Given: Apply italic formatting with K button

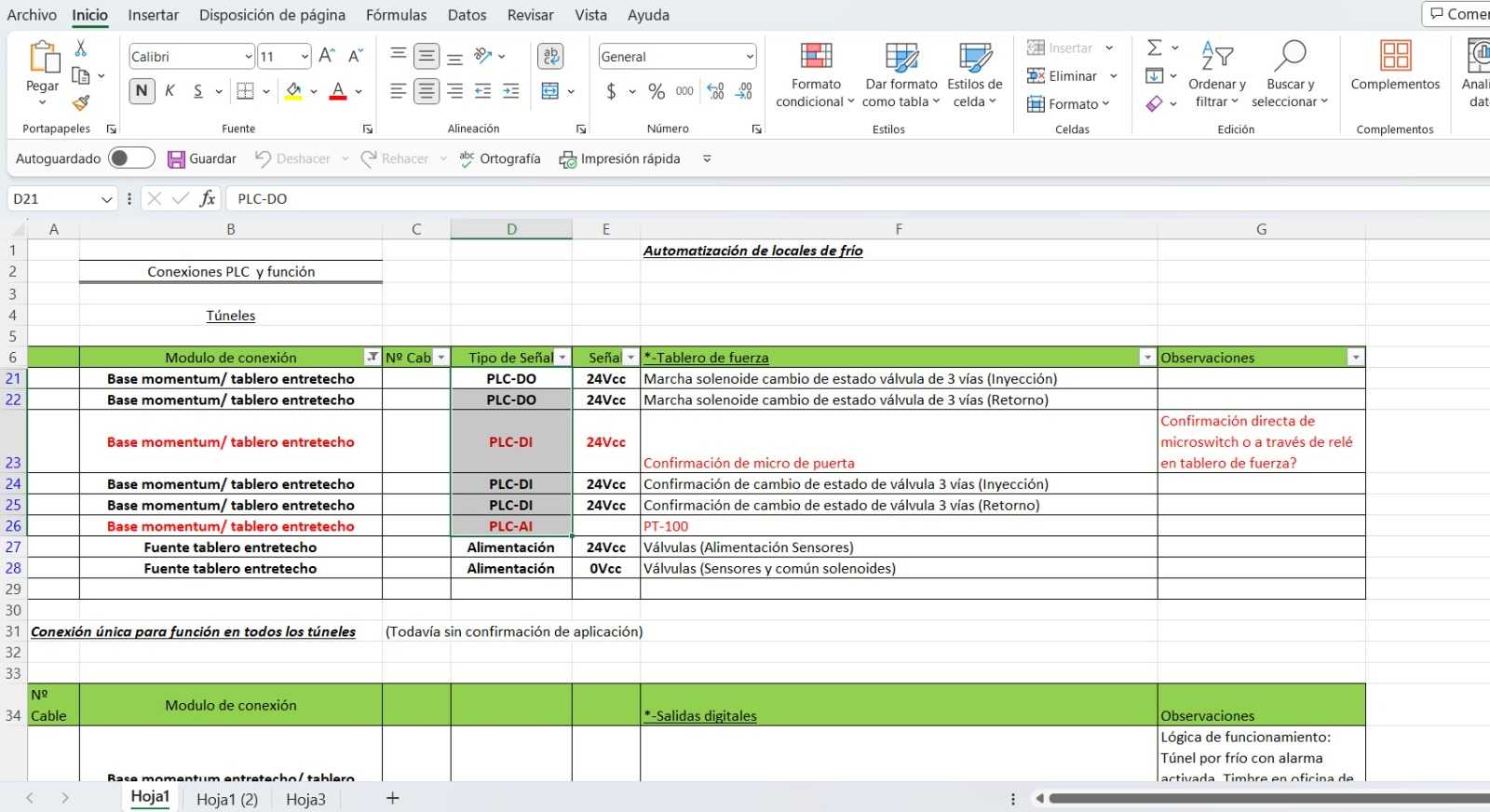Looking at the screenshot, I should tap(169, 90).
